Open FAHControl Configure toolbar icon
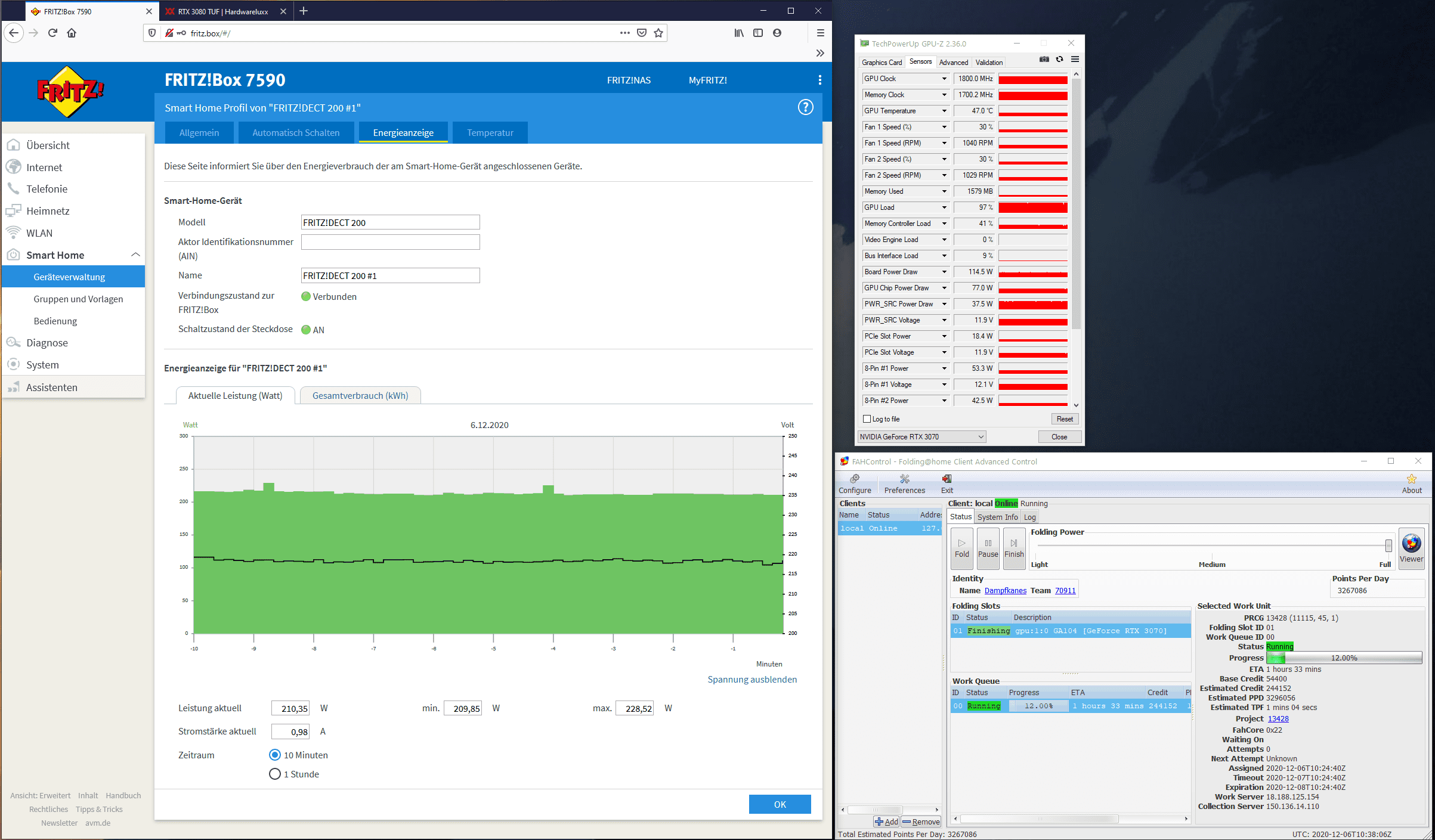This screenshot has width=1435, height=840. coord(855,484)
